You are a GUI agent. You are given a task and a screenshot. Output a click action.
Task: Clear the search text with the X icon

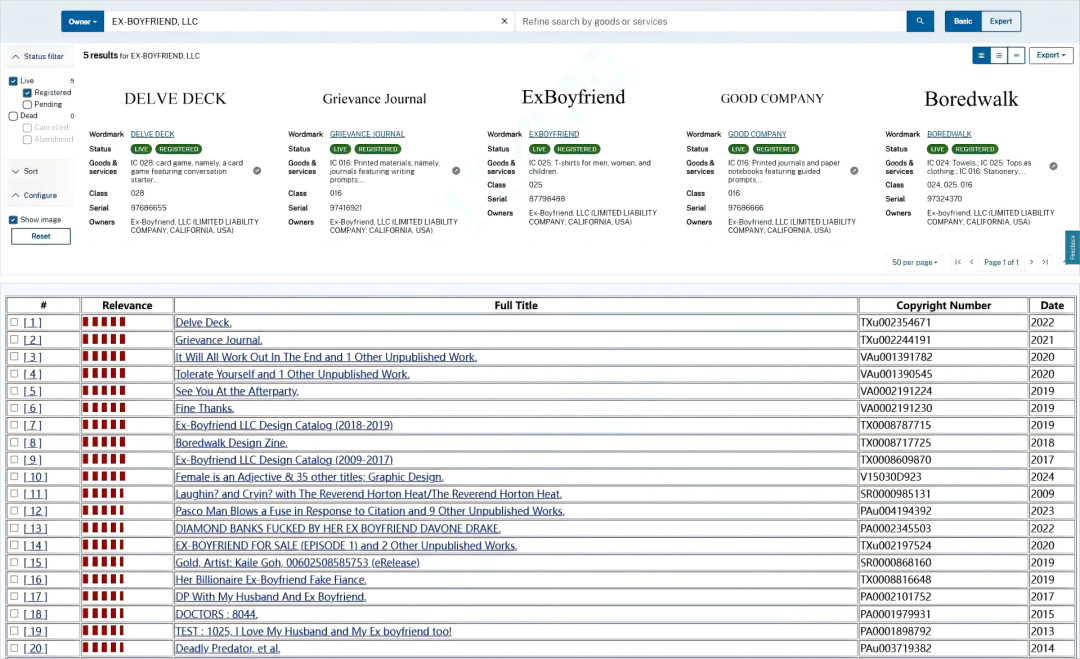(x=504, y=21)
